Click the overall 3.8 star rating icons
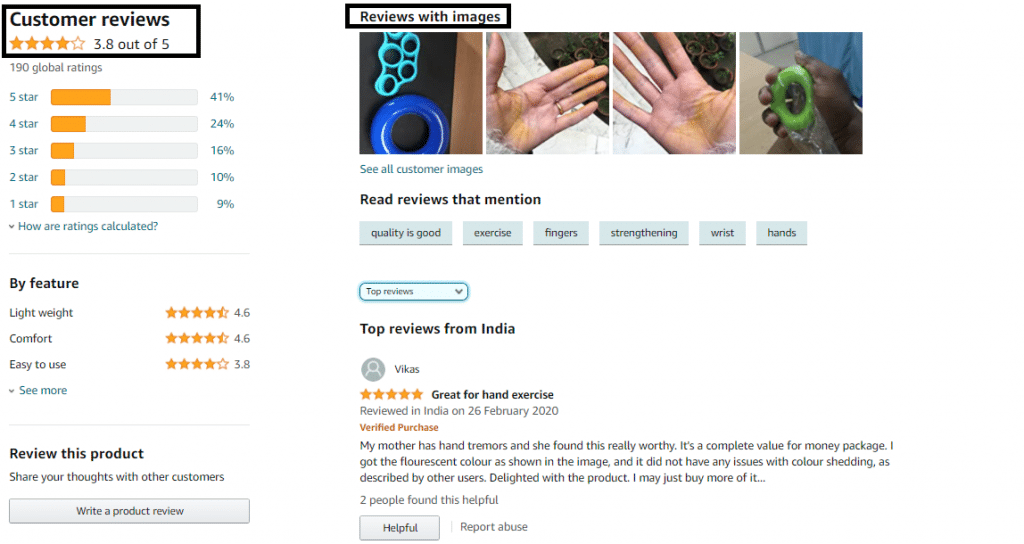The image size is (1024, 544). point(47,44)
